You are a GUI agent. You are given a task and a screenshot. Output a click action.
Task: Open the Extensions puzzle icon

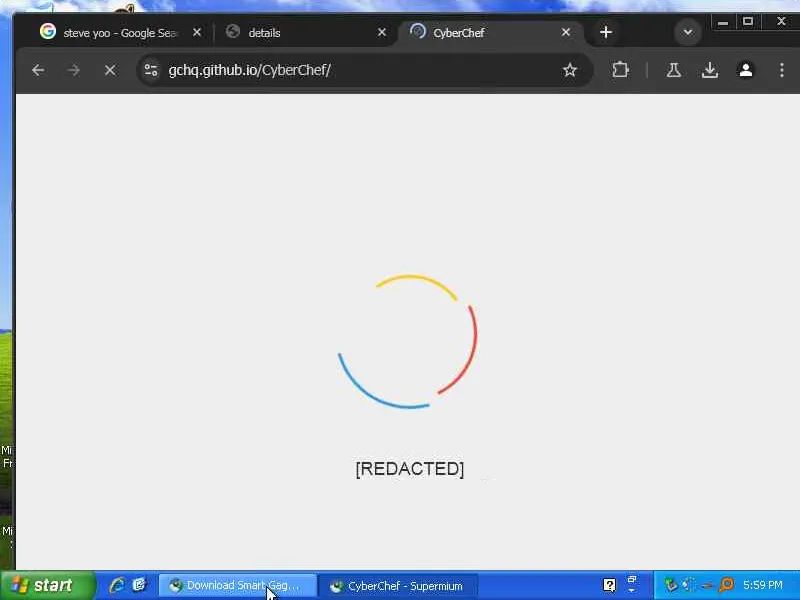pyautogui.click(x=620, y=70)
